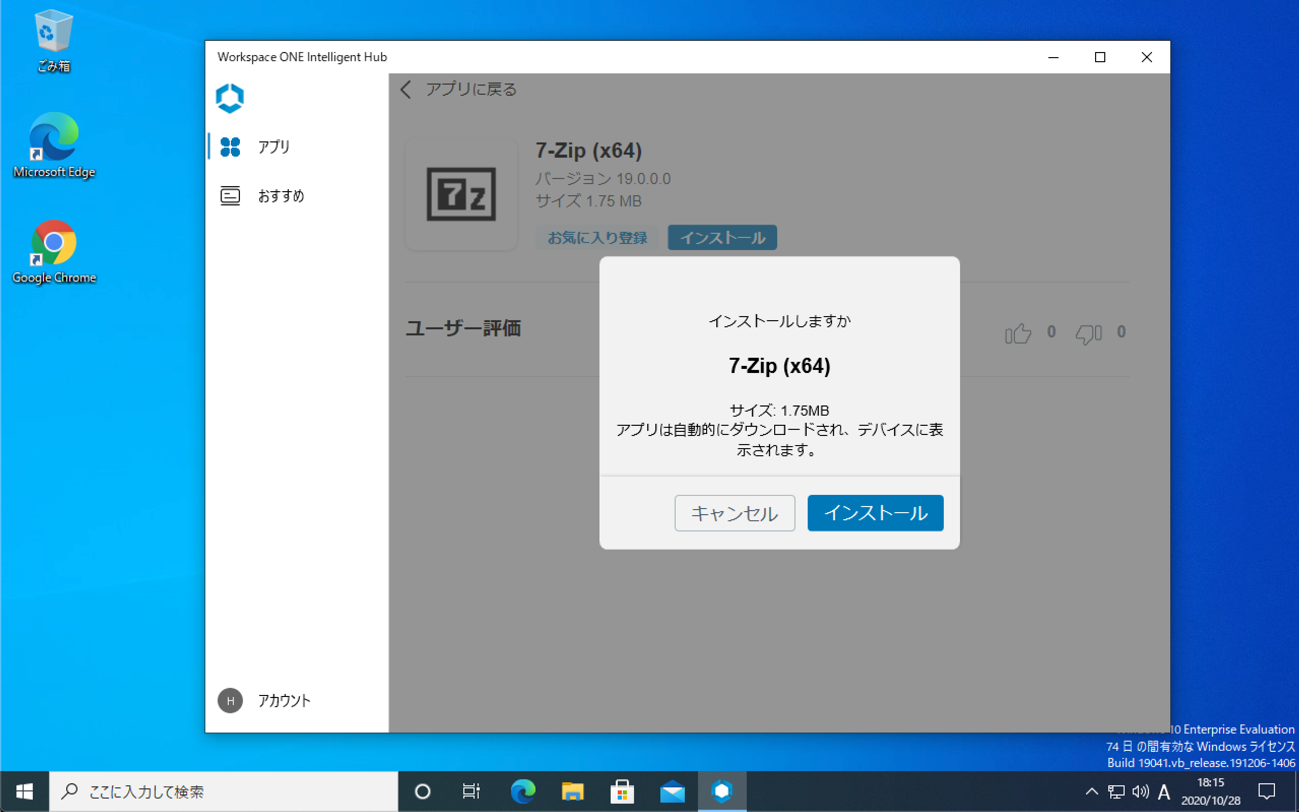Open Task View from taskbar

[471, 791]
